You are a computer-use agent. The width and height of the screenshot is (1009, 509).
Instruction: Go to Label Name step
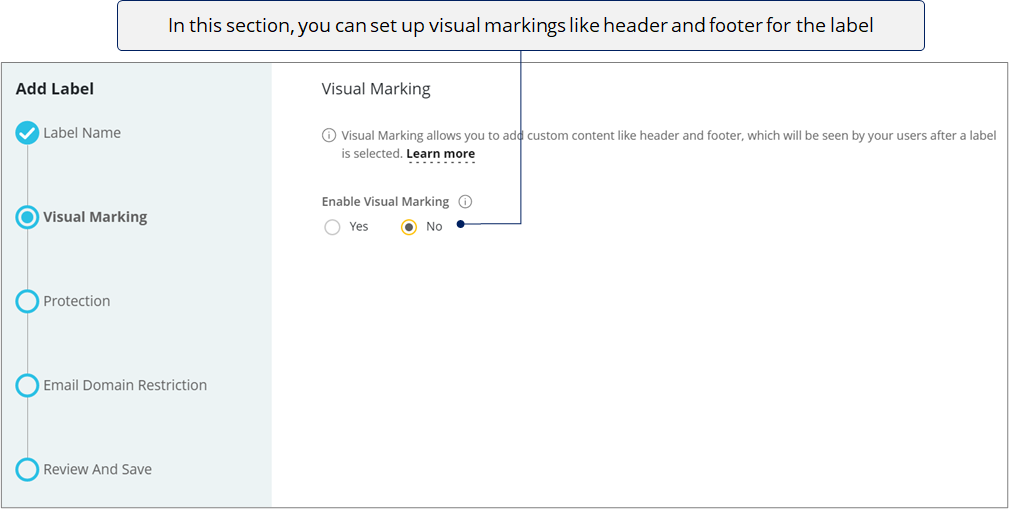pos(82,133)
